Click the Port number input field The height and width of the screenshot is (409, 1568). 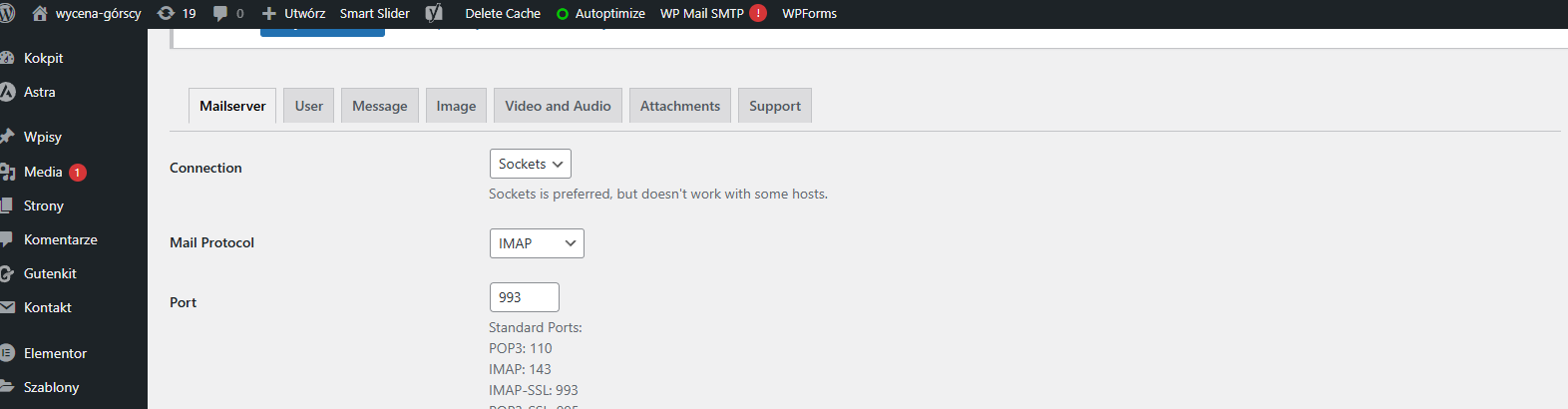tap(524, 297)
